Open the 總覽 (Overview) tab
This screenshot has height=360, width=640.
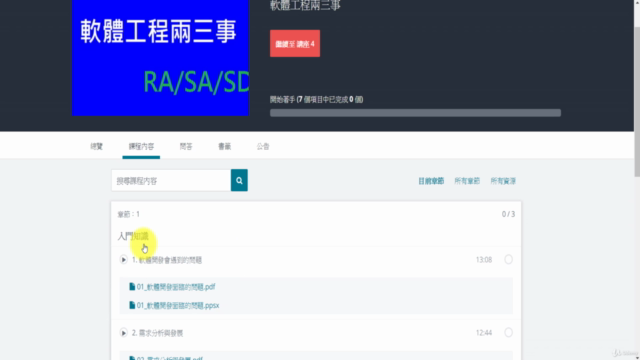click(x=97, y=146)
